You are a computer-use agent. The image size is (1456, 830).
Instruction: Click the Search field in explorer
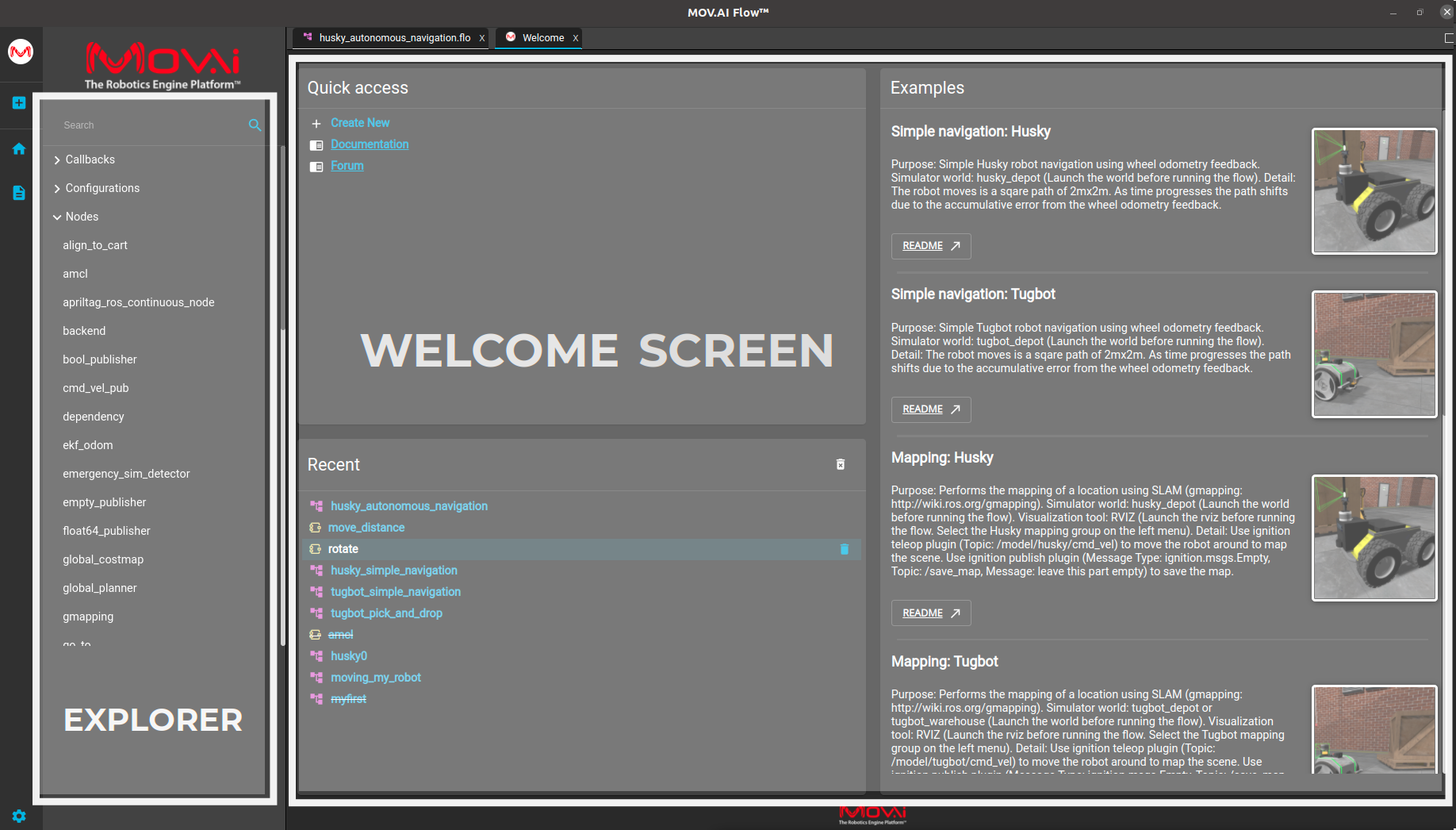pyautogui.click(x=152, y=125)
